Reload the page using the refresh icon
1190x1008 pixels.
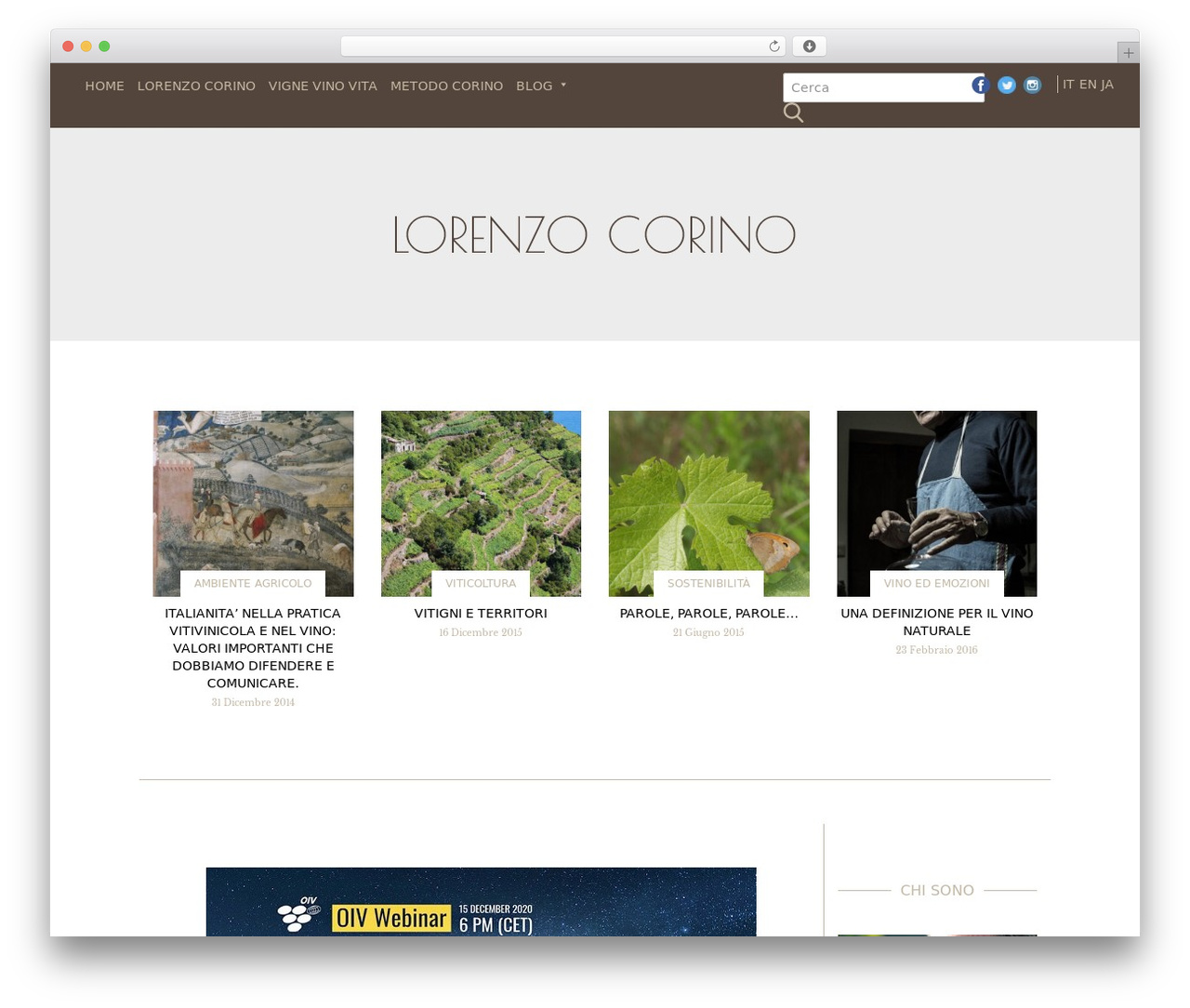click(x=773, y=46)
